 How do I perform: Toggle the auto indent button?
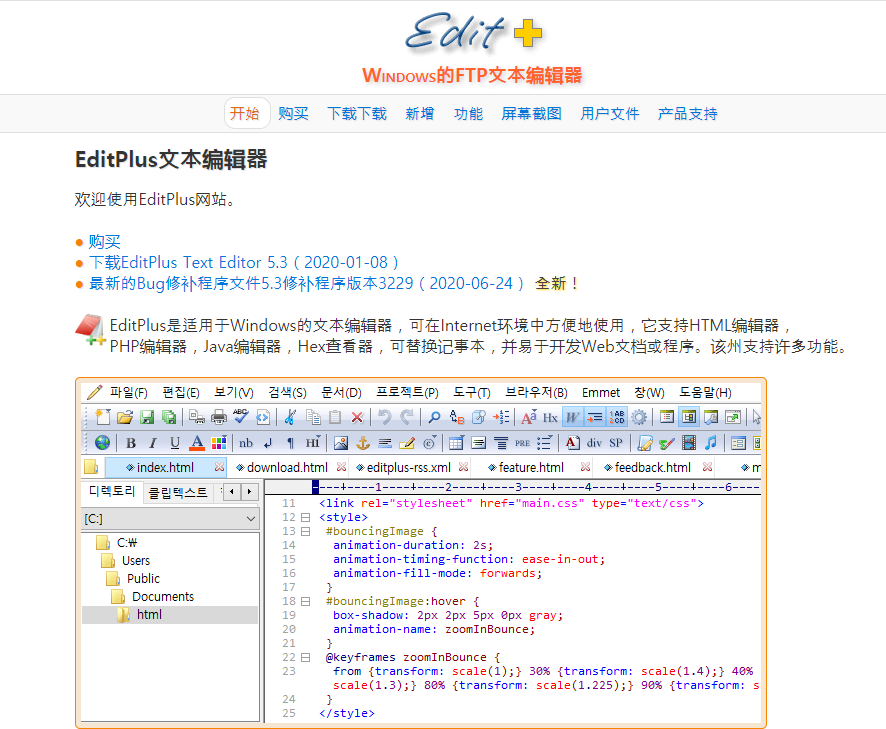(x=594, y=417)
